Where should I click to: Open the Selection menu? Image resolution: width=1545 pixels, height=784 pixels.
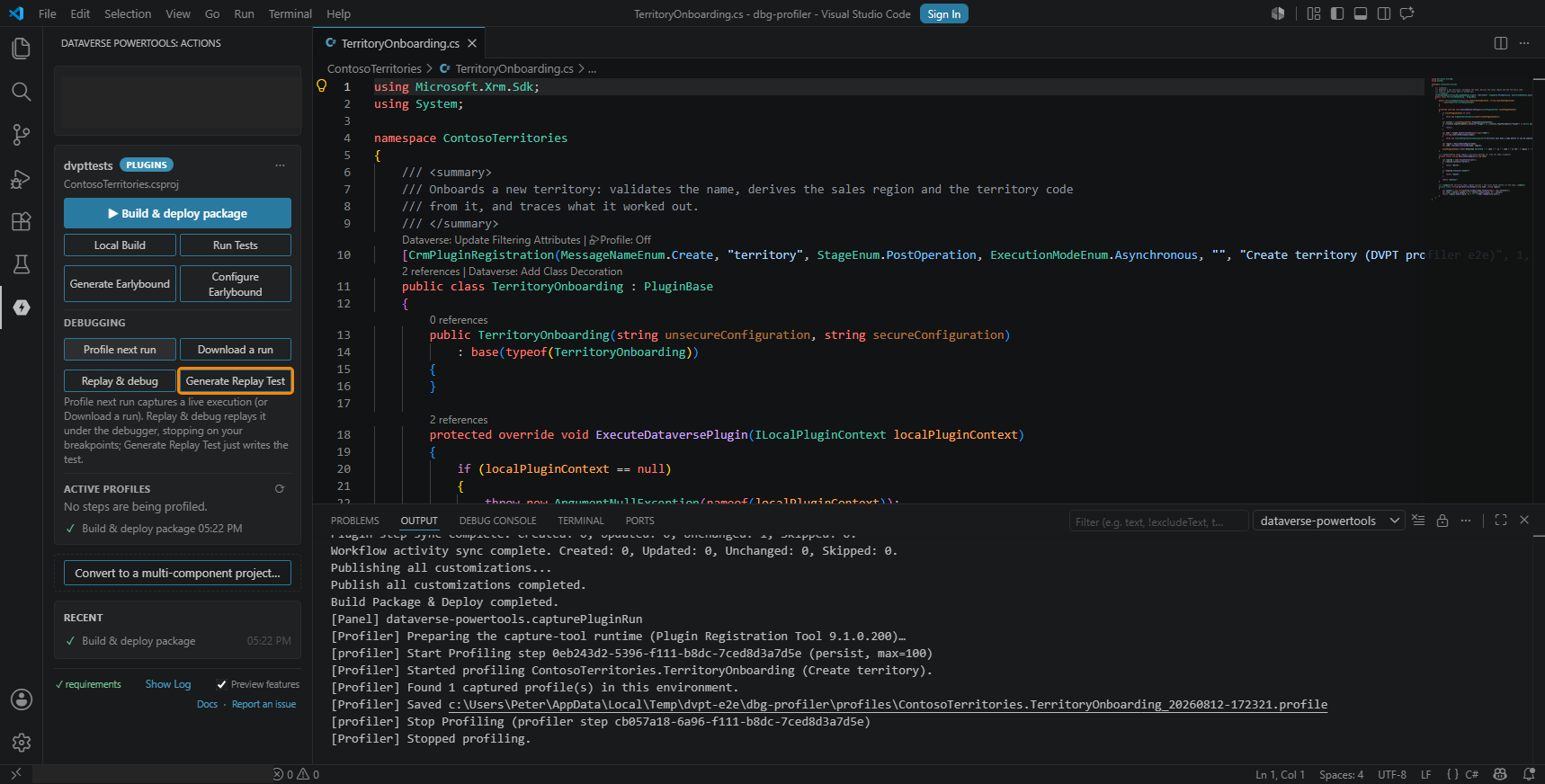pos(128,13)
